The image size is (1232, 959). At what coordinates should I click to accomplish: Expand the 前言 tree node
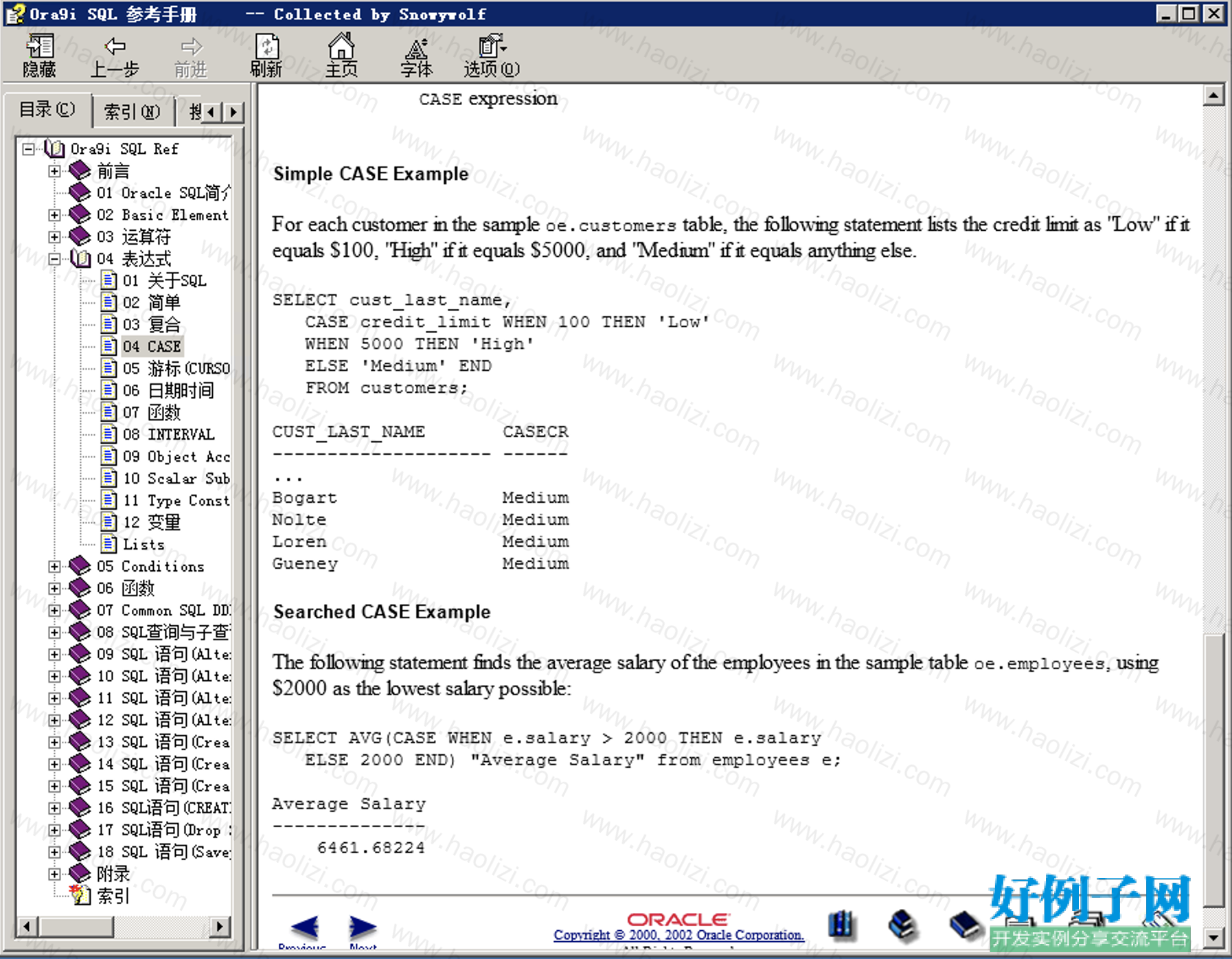[x=54, y=171]
